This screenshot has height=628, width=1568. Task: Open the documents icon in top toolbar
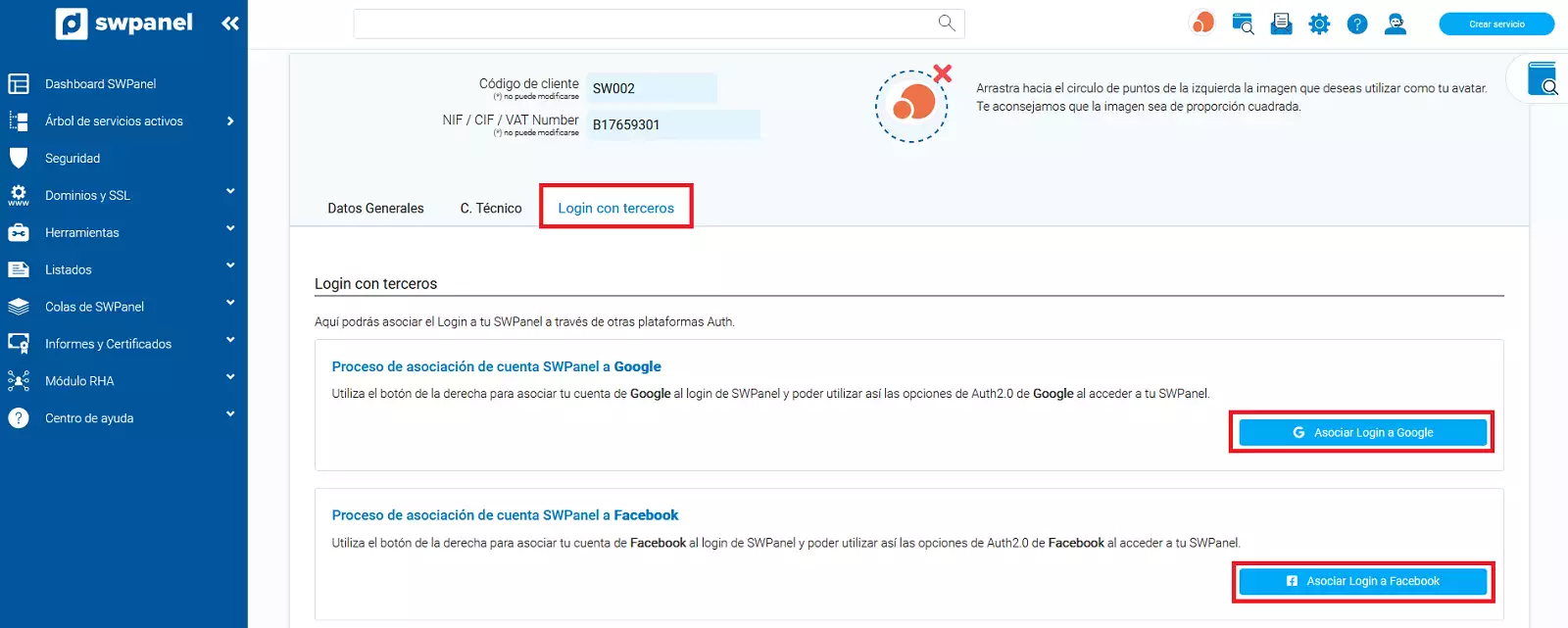click(x=1281, y=24)
